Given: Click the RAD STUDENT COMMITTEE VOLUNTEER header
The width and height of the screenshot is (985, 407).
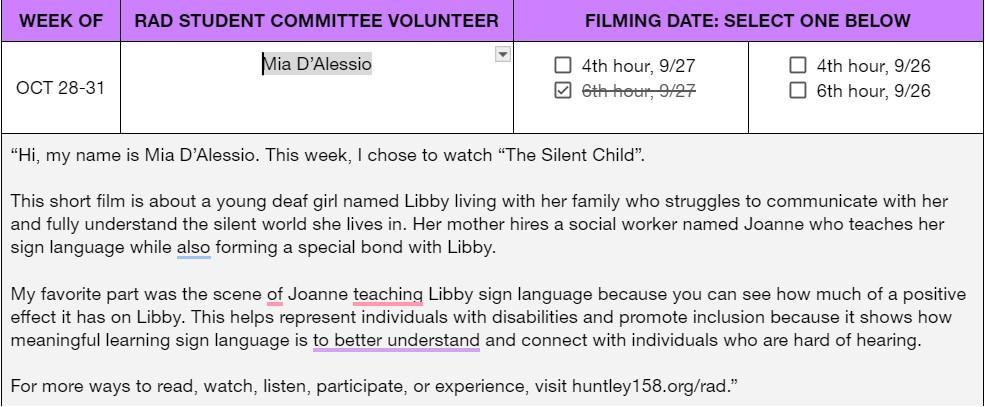Looking at the screenshot, I should coord(316,21).
